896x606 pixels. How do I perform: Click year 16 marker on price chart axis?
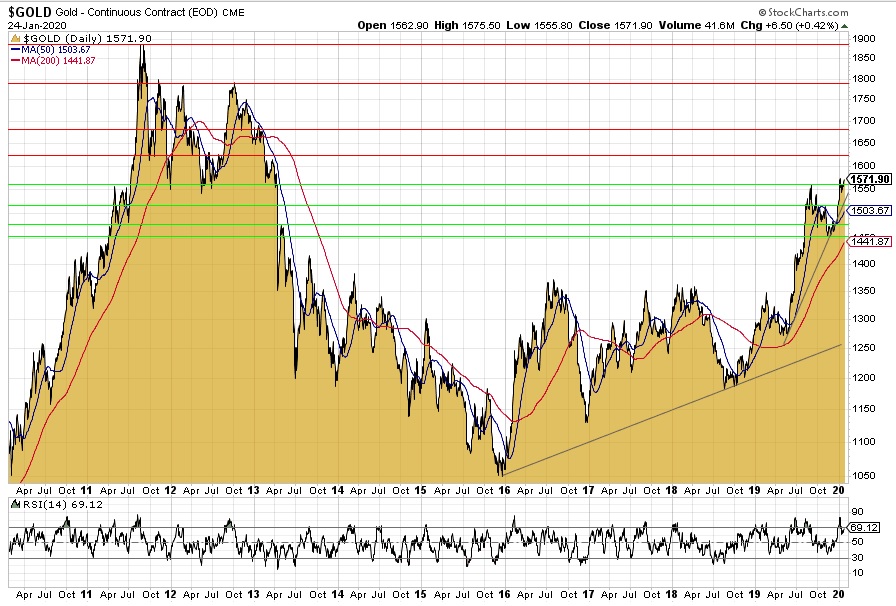(x=507, y=490)
